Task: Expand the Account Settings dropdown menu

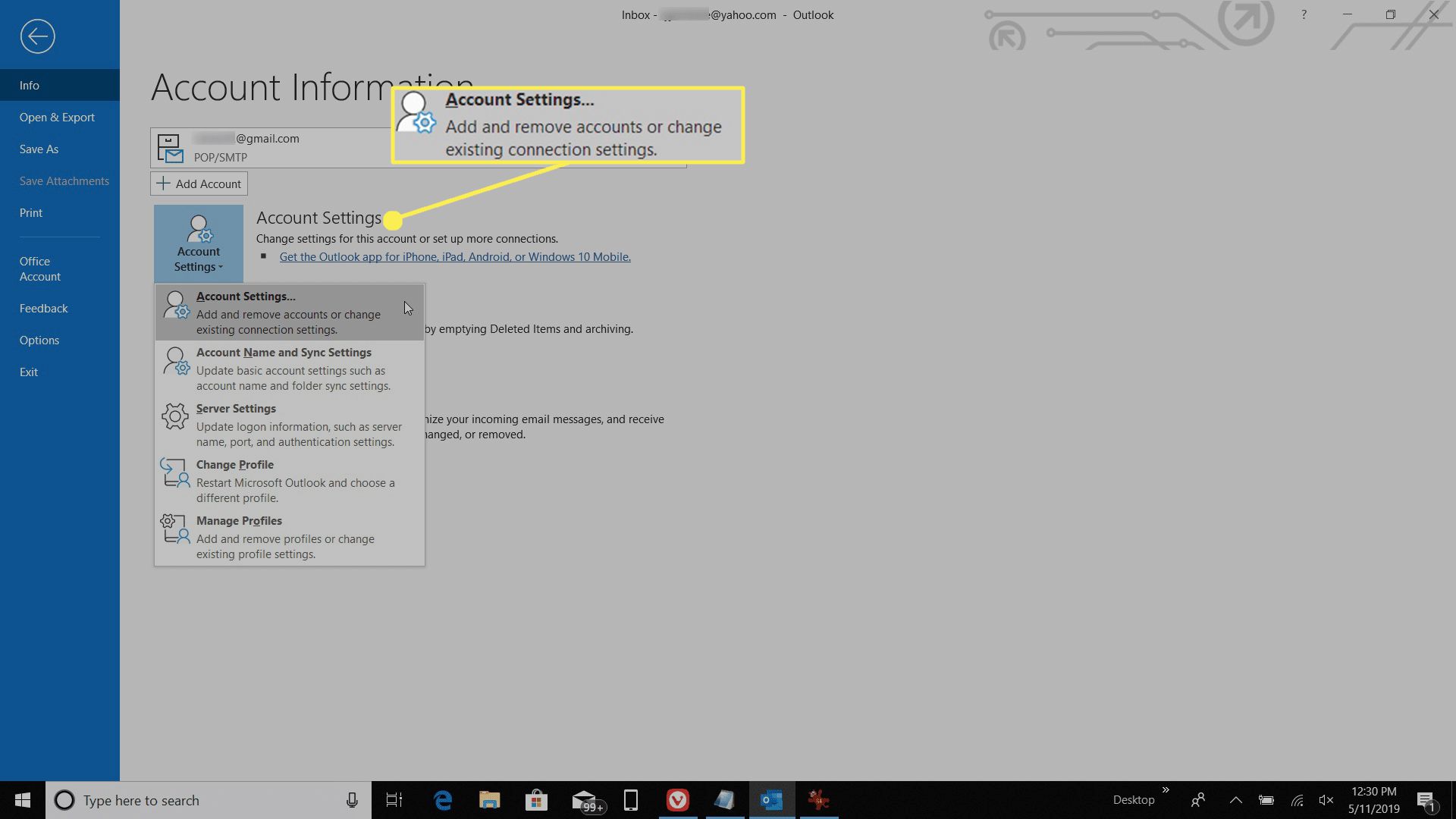Action: (x=198, y=243)
